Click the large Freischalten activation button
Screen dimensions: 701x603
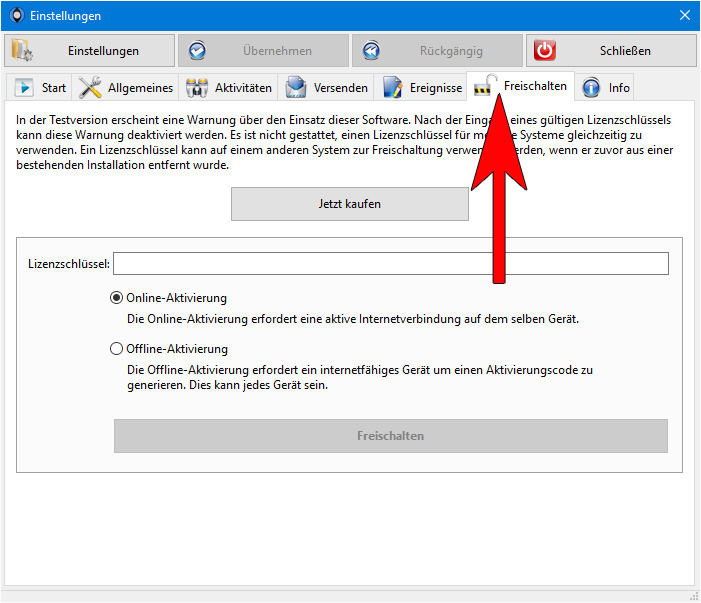pos(391,436)
